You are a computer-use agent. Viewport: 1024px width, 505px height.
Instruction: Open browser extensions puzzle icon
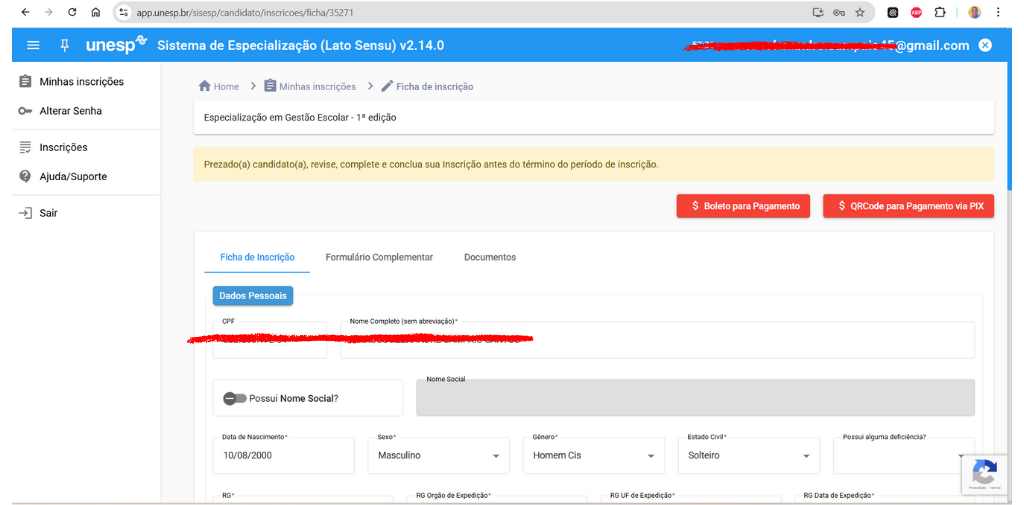point(939,12)
